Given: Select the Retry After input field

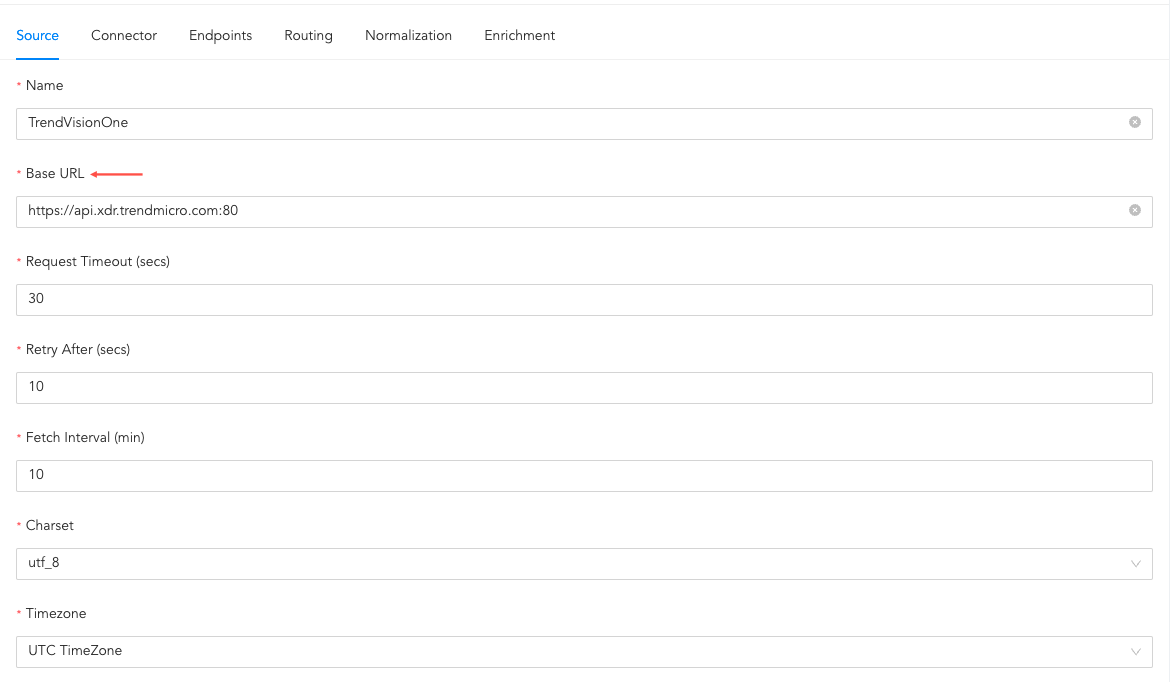Looking at the screenshot, I should pyautogui.click(x=584, y=387).
